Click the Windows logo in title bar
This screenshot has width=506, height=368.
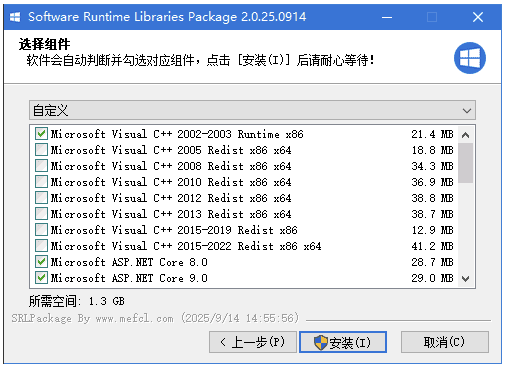[x=15, y=17]
